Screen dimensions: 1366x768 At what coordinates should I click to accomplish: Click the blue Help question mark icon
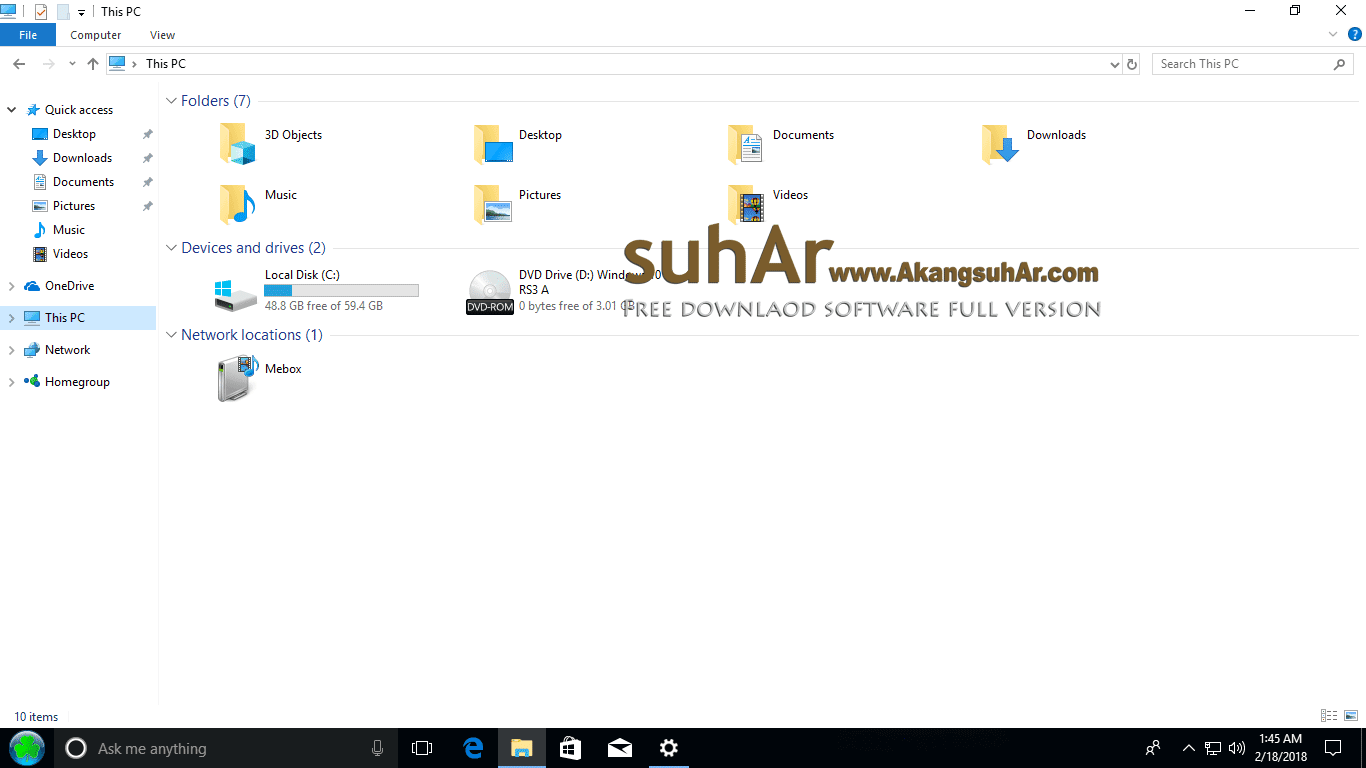(1355, 34)
